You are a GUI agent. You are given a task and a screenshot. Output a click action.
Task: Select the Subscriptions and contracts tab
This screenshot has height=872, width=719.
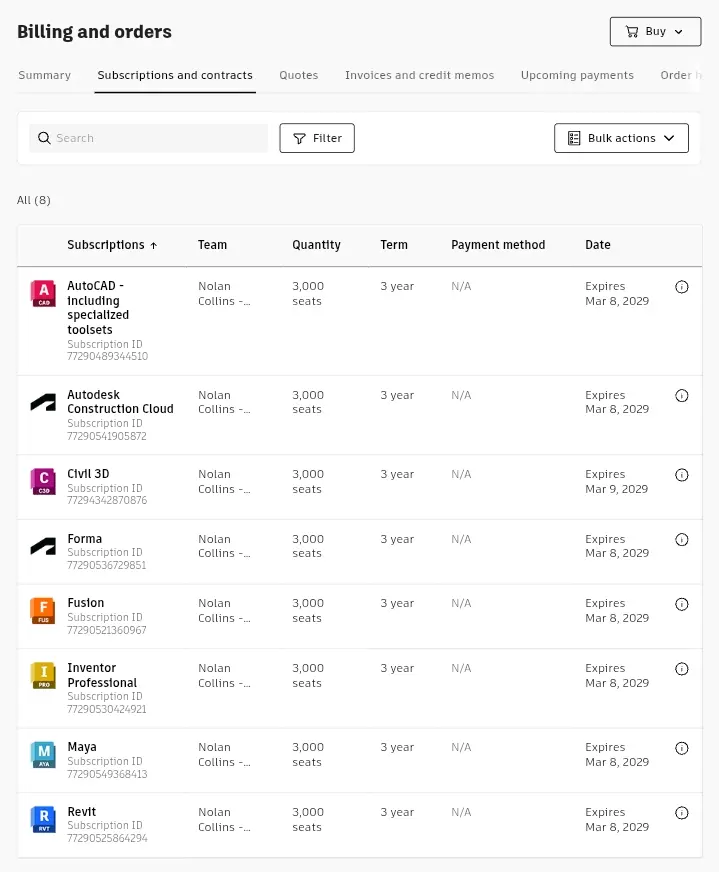tap(175, 75)
